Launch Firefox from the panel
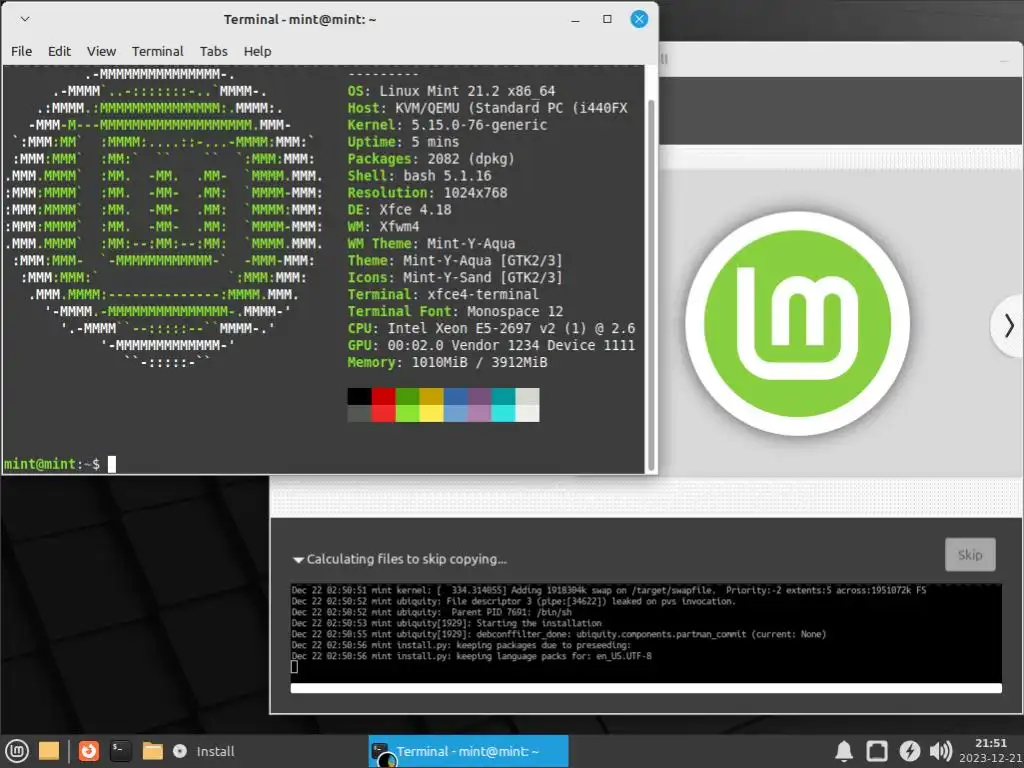The image size is (1024, 768). 89,751
